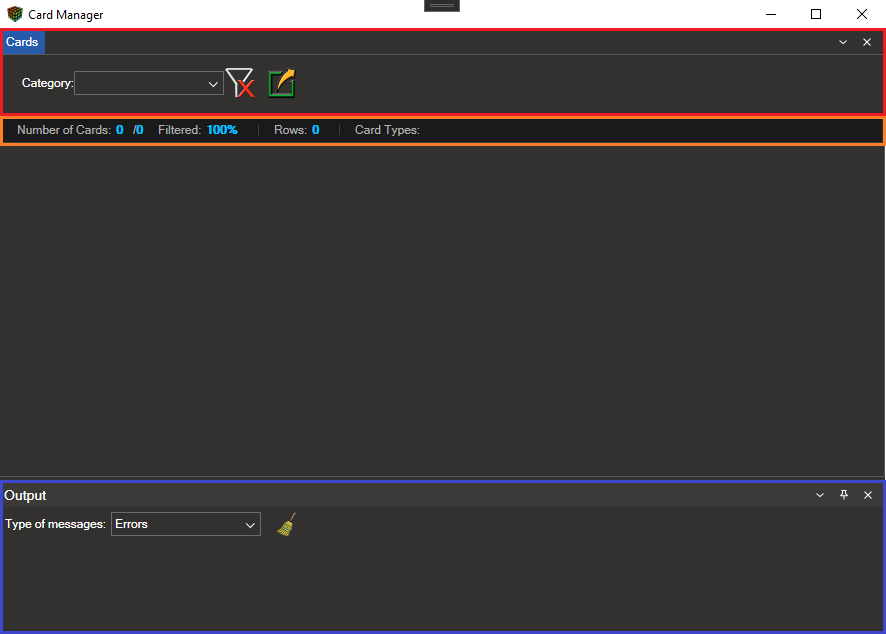Click the top center grip handle
The height and width of the screenshot is (634, 886).
[442, 6]
